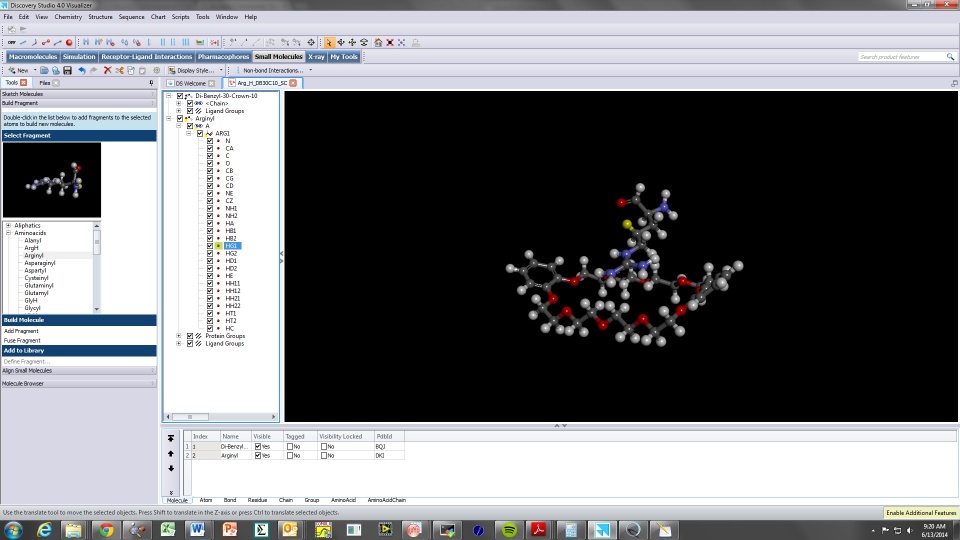
Task: Uncheck the Di-Benzyl-30-Crown-10 visibility checkbox
Action: [180, 96]
